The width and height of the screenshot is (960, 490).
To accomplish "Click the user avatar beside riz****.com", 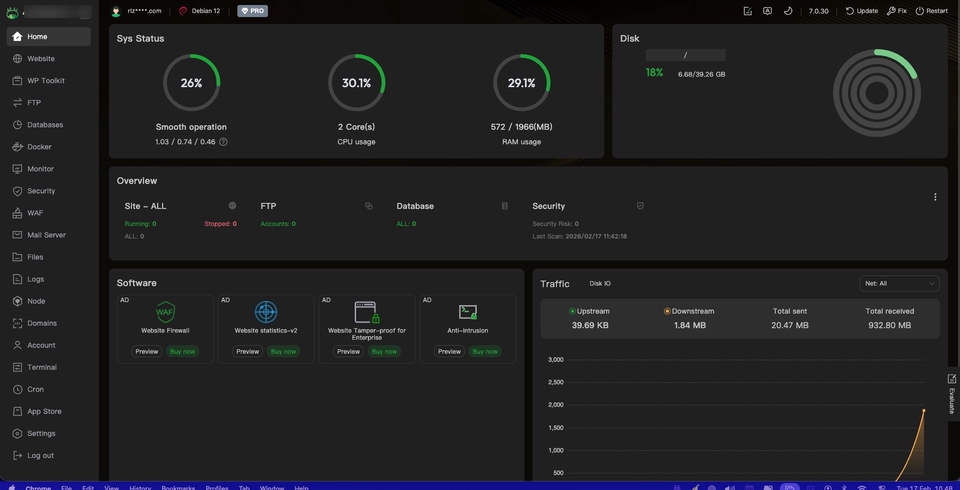I will pyautogui.click(x=116, y=11).
